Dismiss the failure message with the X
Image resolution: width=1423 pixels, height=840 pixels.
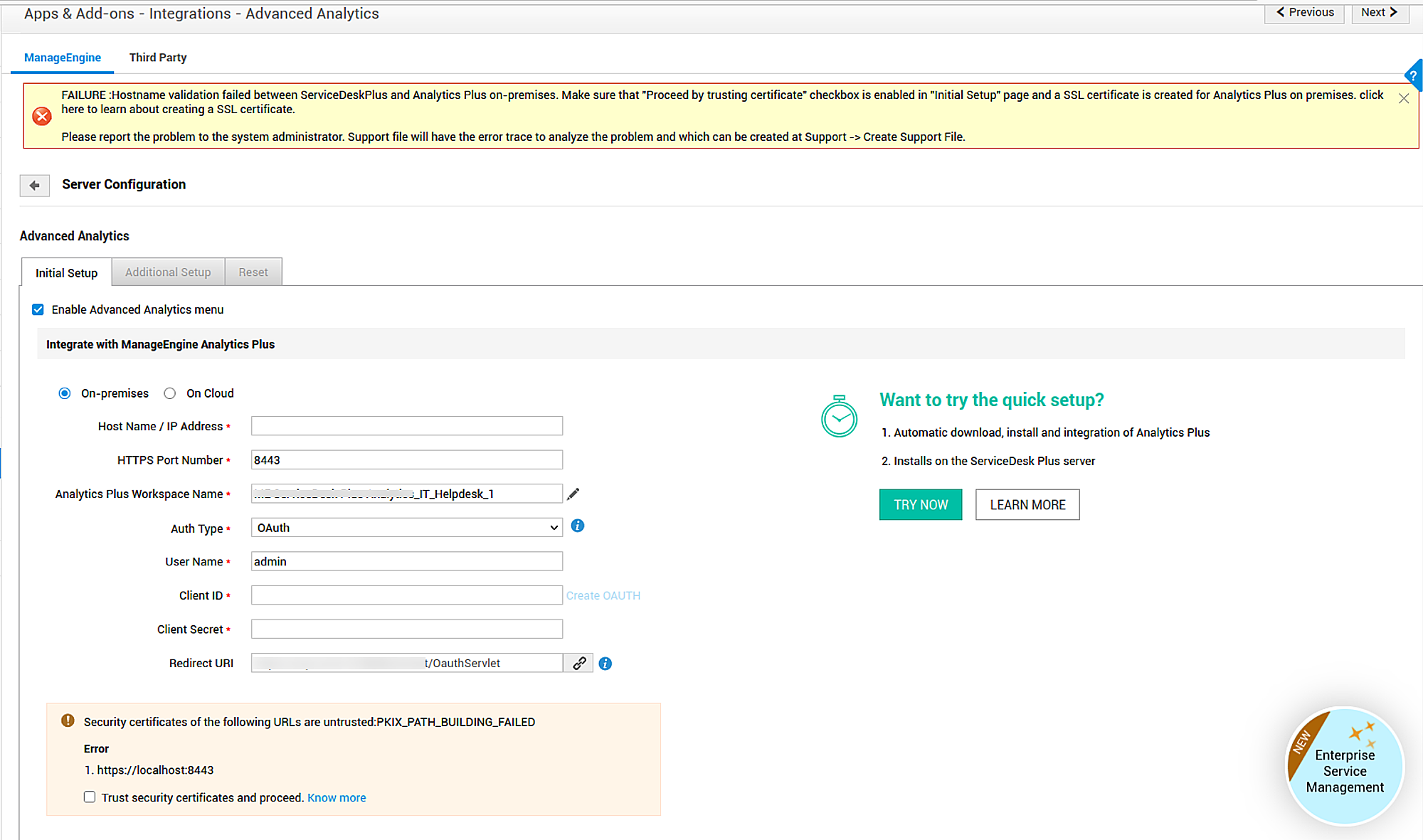tap(1403, 99)
